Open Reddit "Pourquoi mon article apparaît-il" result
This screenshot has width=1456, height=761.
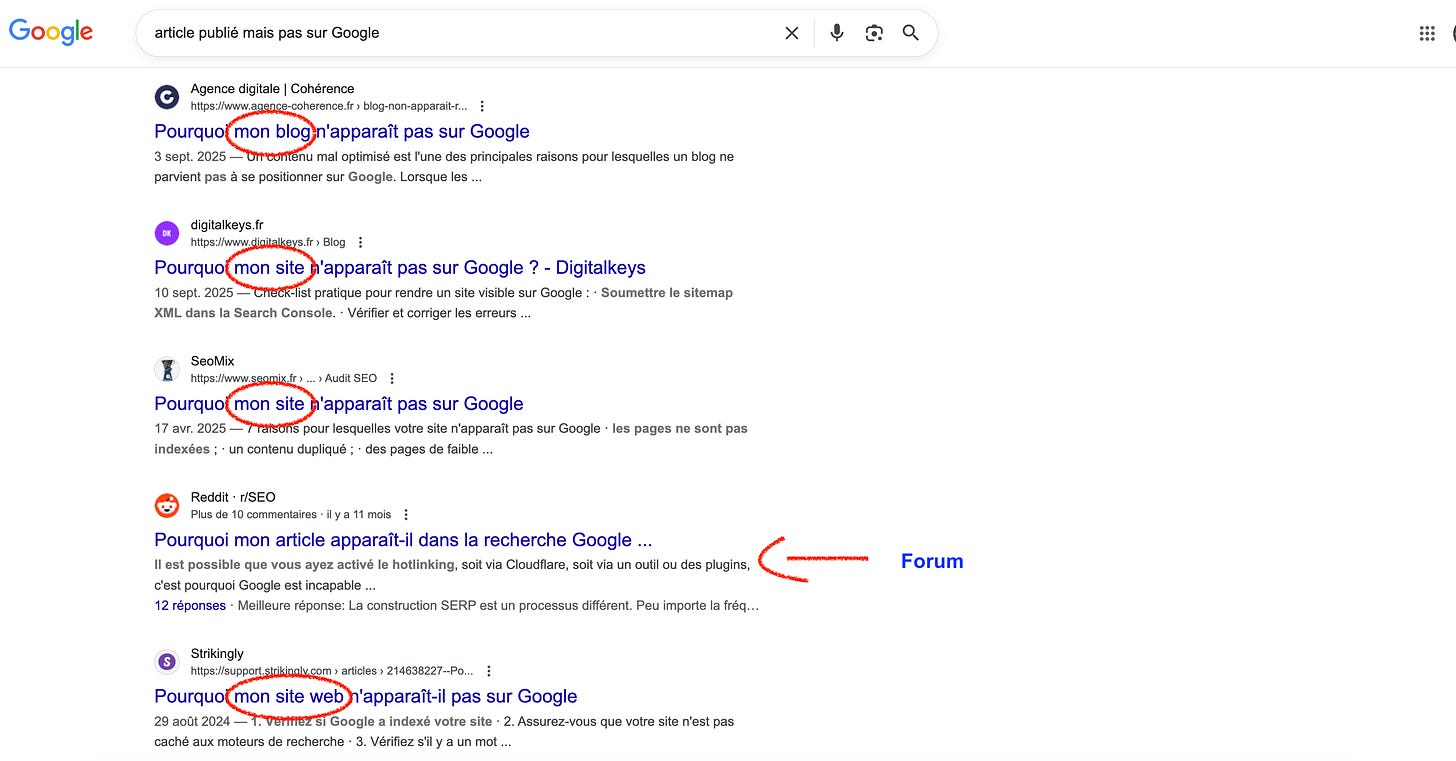coord(403,540)
